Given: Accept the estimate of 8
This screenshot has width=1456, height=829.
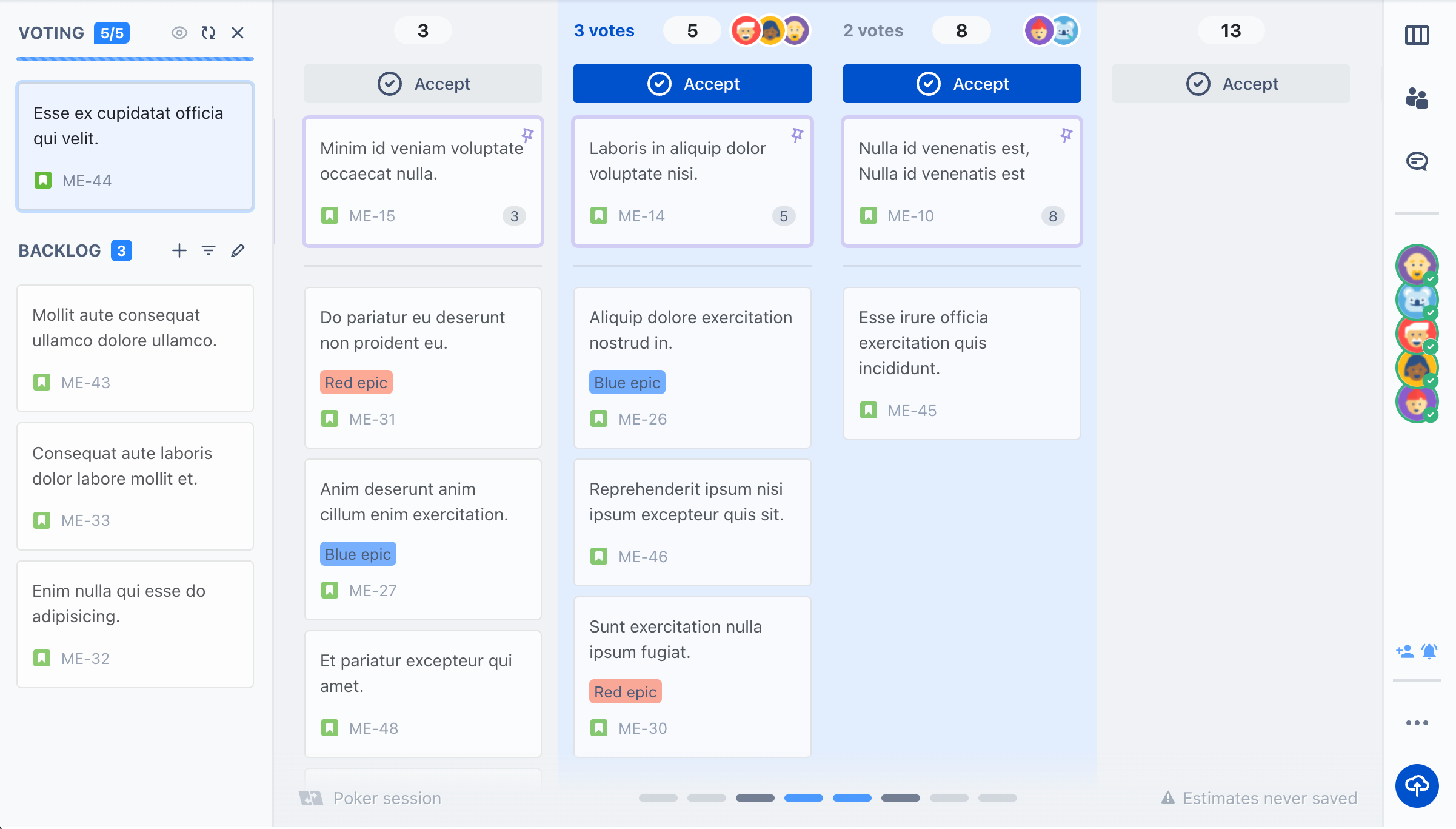Looking at the screenshot, I should pos(961,84).
